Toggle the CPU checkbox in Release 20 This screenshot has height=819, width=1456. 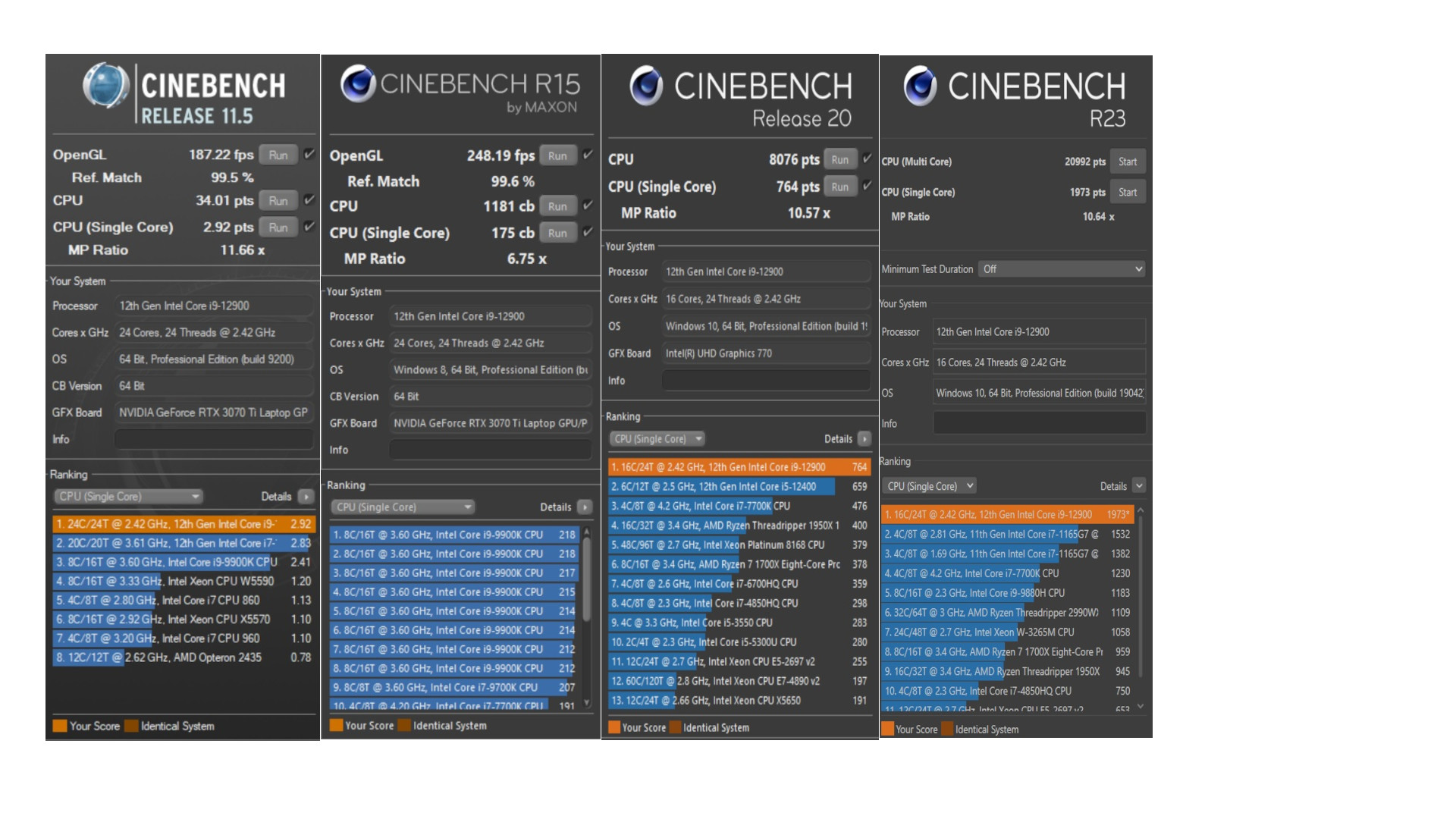tap(868, 159)
